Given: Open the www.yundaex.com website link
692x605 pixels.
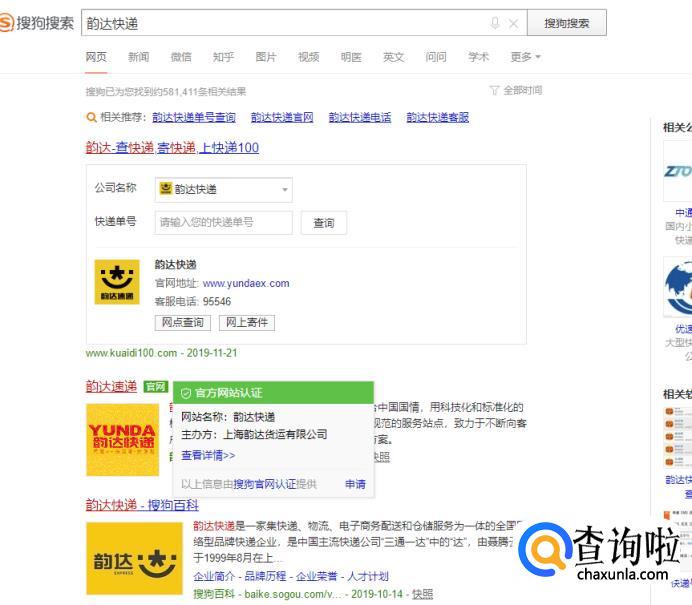Looking at the screenshot, I should [x=246, y=283].
